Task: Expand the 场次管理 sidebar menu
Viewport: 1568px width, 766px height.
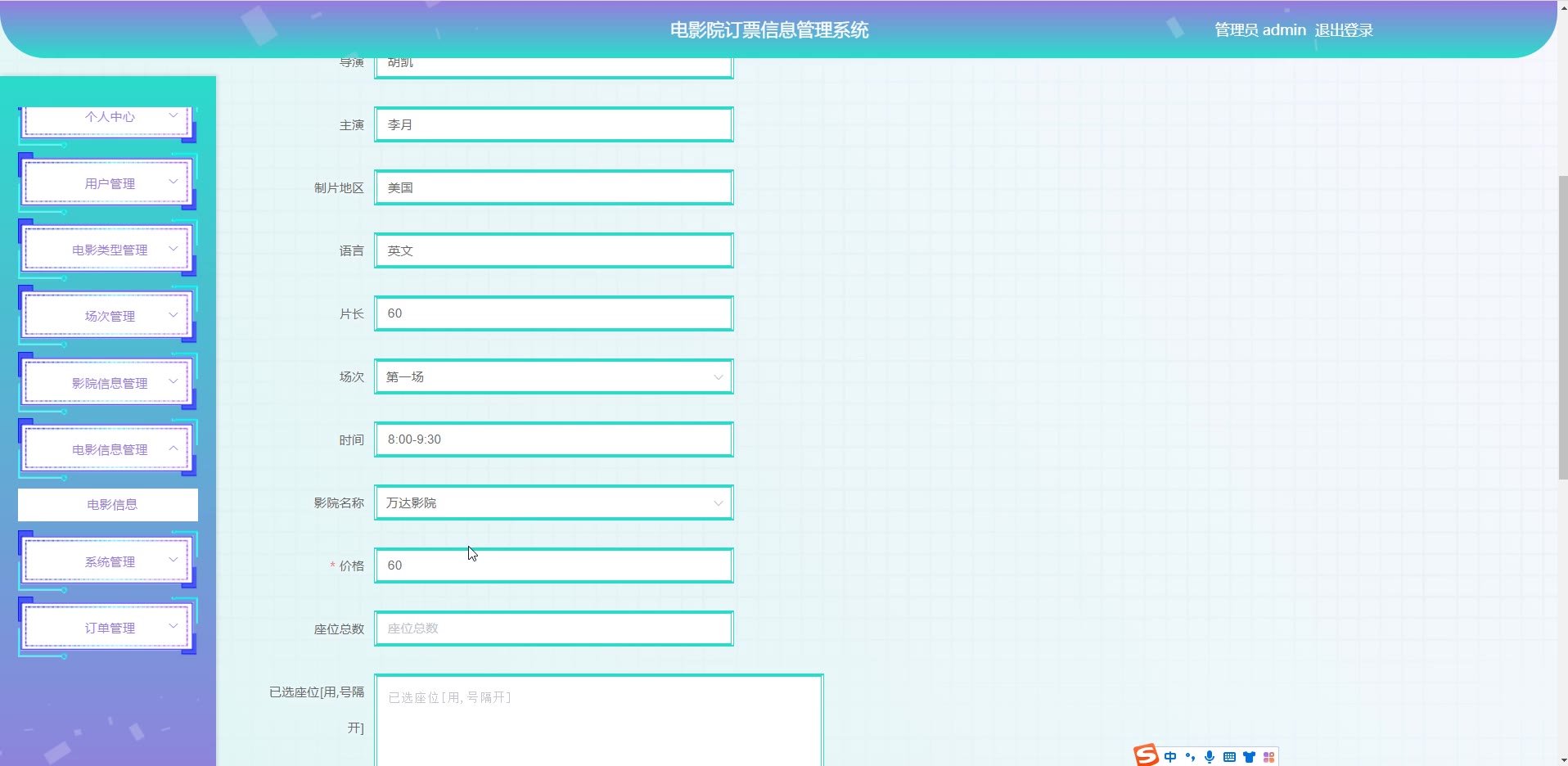Action: [107, 316]
